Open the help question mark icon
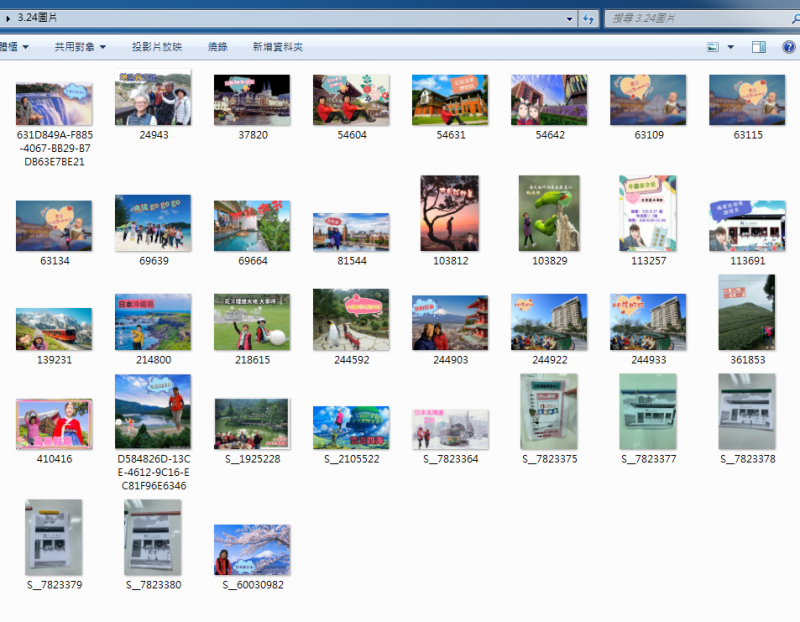The width and height of the screenshot is (800, 622). pos(787,47)
